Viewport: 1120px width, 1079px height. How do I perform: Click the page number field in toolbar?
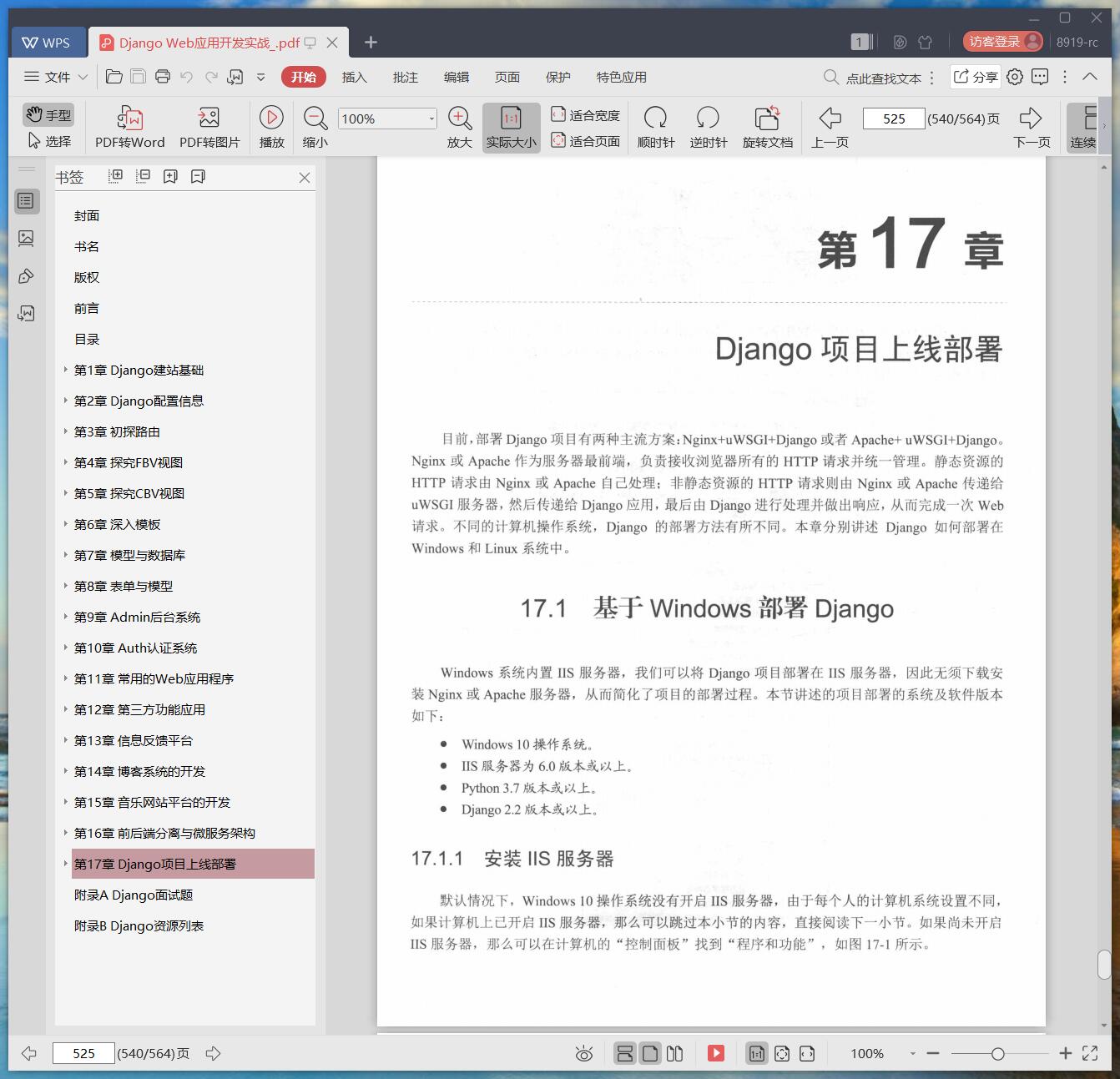[x=894, y=118]
